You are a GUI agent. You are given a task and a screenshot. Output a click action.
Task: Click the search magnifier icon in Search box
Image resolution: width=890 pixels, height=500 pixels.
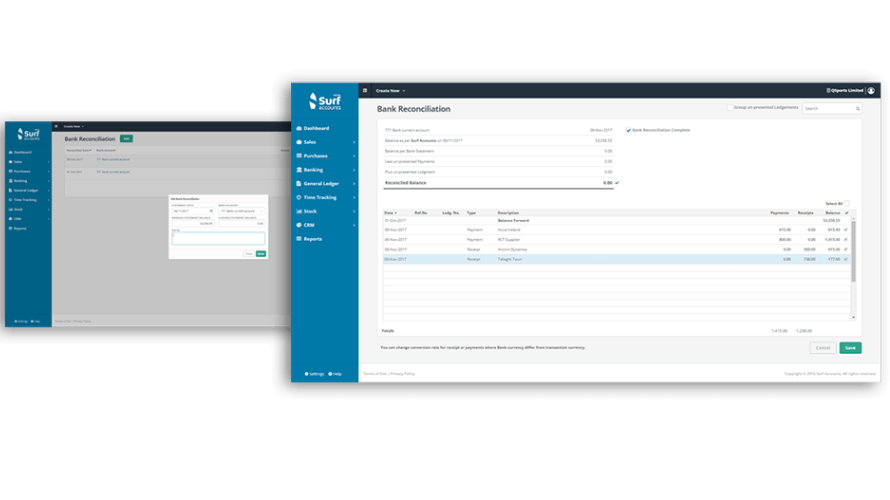click(x=858, y=108)
